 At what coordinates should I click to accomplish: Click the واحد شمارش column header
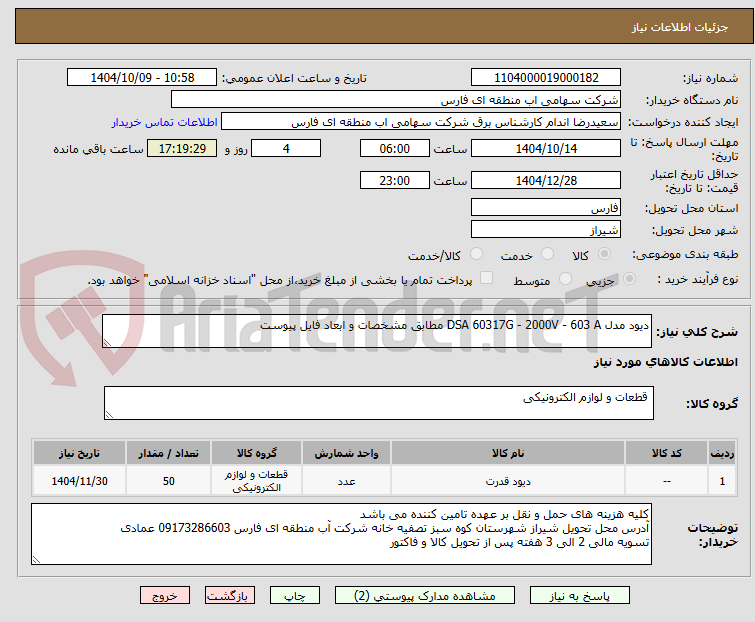[346, 453]
